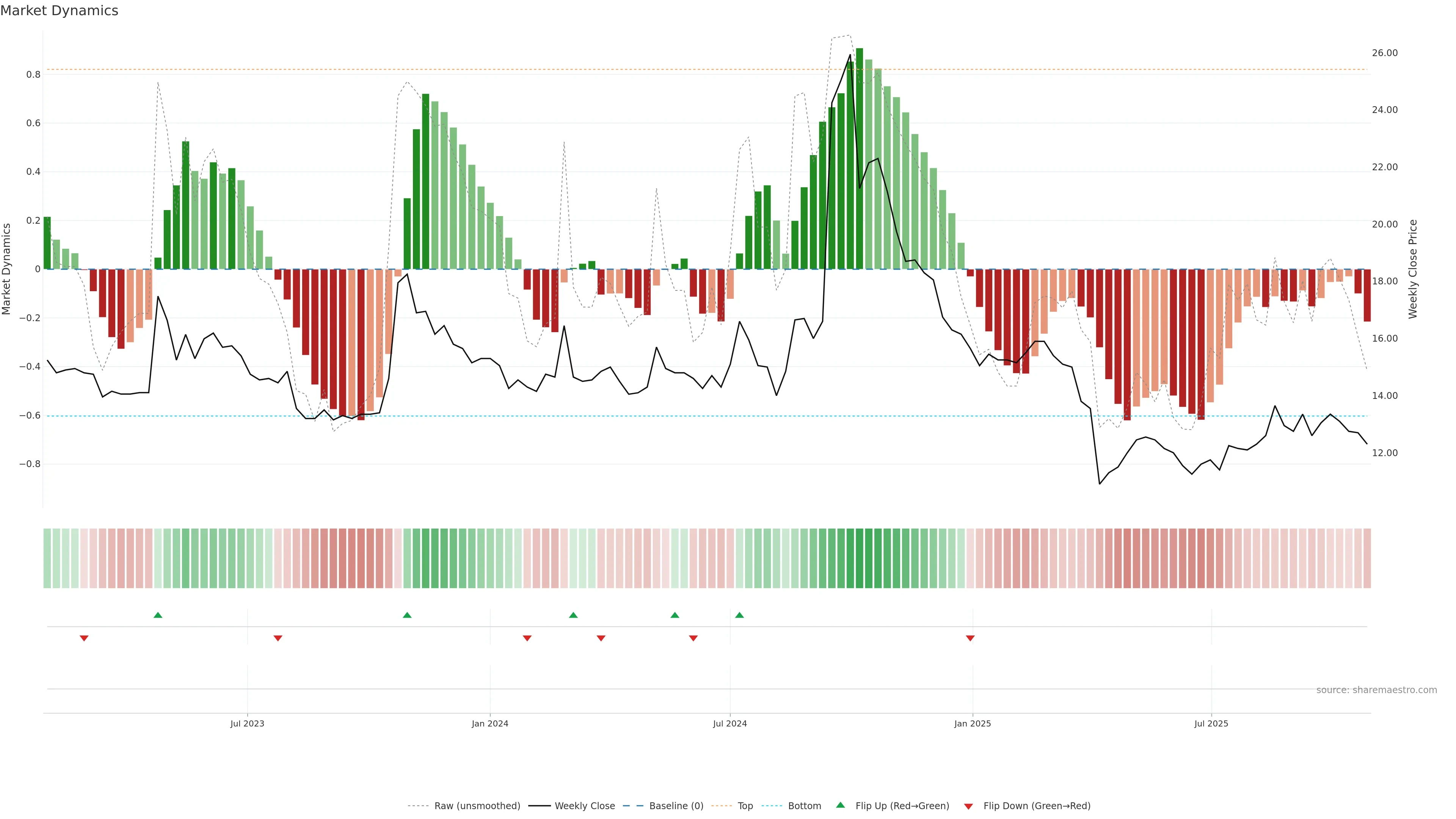Toggle the Top threshold legend entry
Screen dimensions: 1456x819
pos(745,806)
